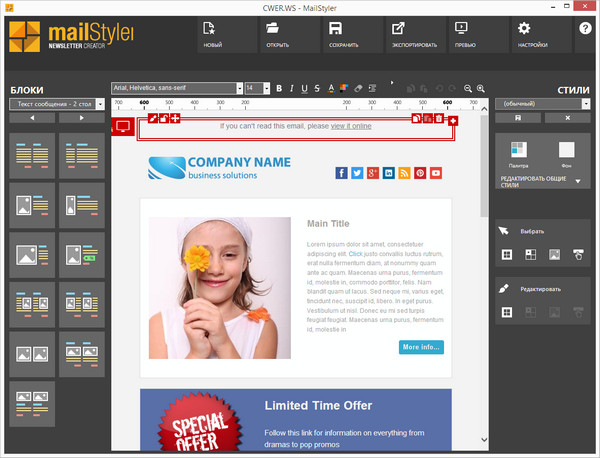Open the 'view it online' link
This screenshot has height=458, width=600.
point(351,126)
